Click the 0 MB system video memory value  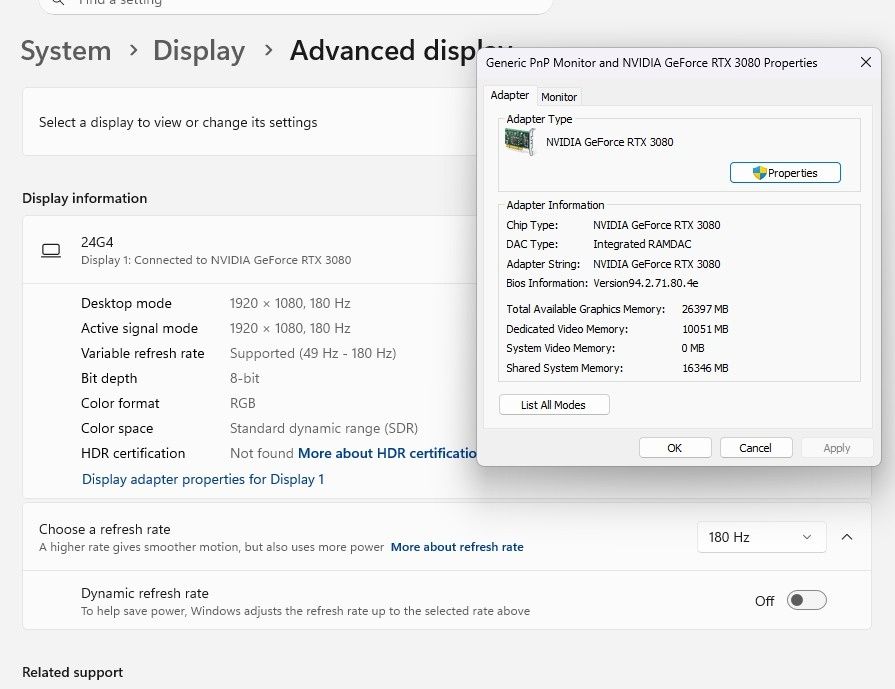[x=693, y=348]
